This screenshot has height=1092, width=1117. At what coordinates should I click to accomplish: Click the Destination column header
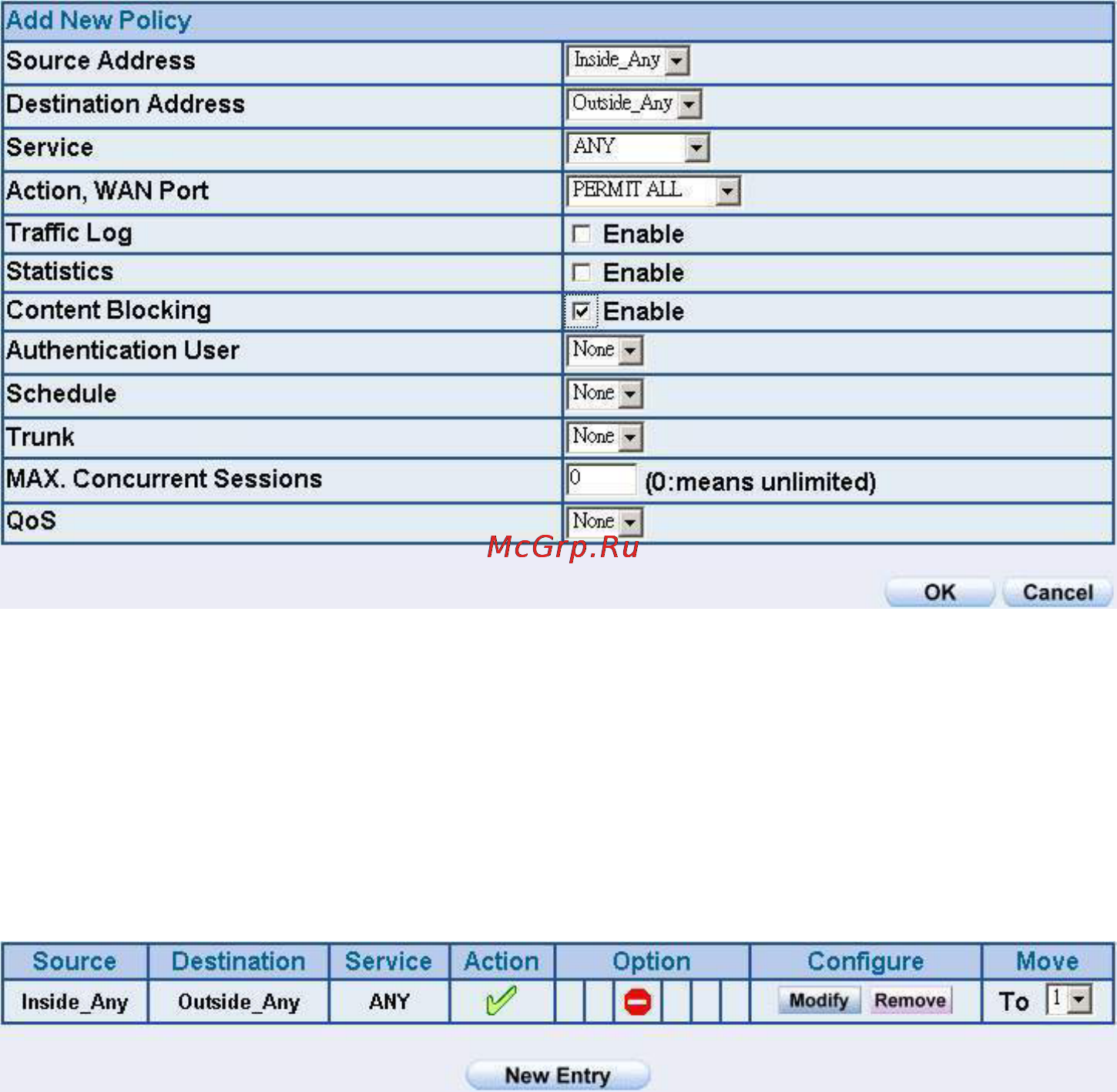coord(238,961)
